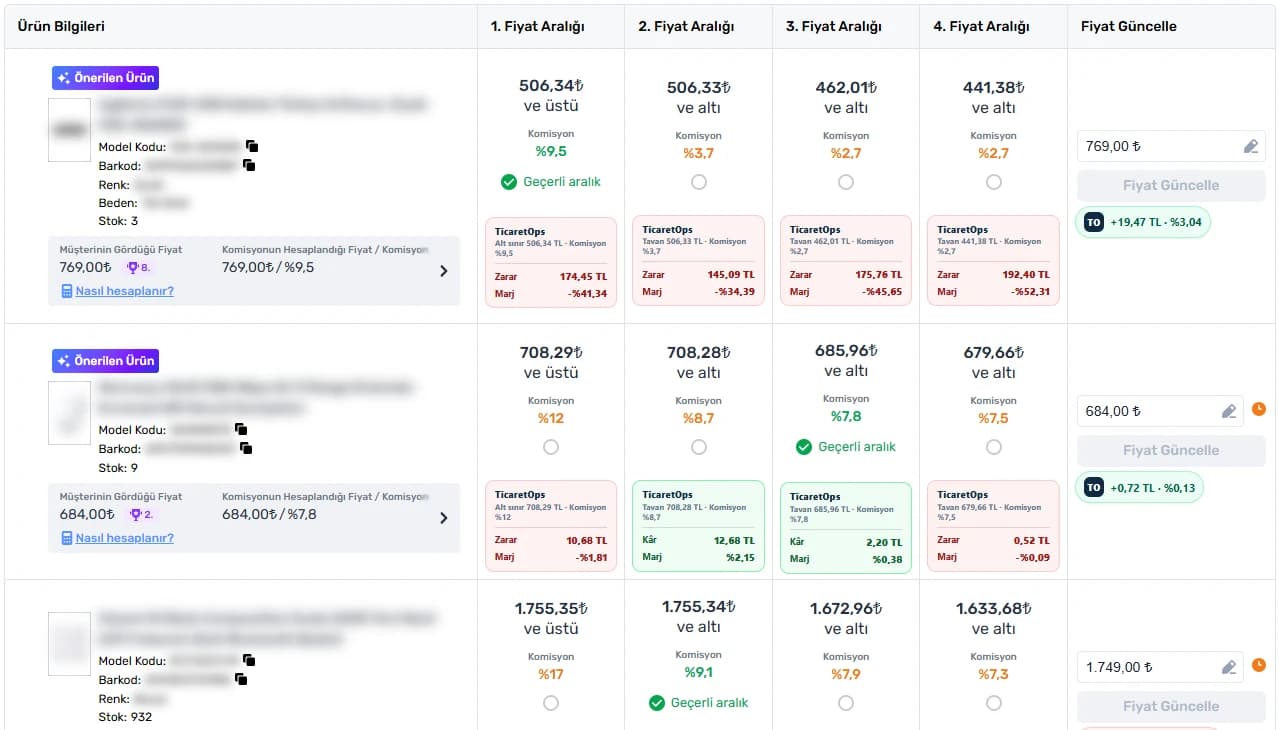Click the Önerilen Ürün badge on the Stok: 3 product

click(105, 78)
